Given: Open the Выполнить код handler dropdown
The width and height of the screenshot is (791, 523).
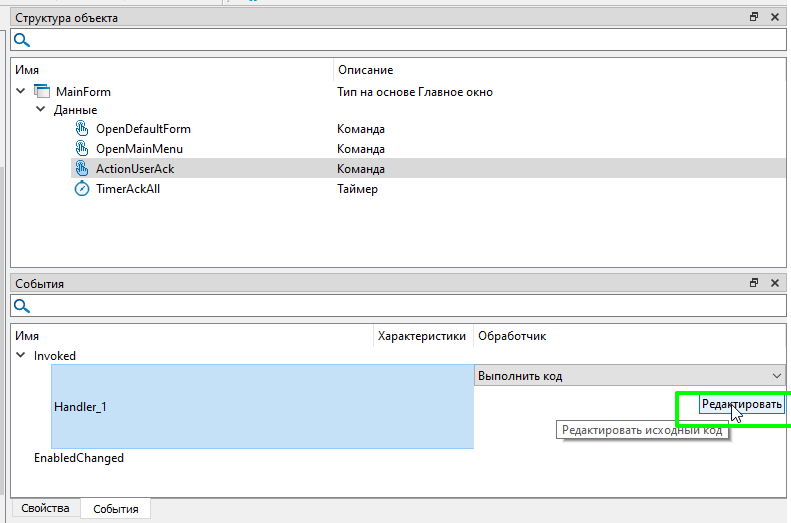Looking at the screenshot, I should click(777, 376).
